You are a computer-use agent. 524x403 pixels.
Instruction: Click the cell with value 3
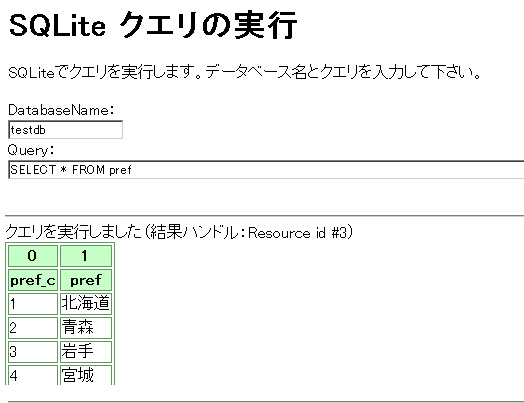click(33, 352)
